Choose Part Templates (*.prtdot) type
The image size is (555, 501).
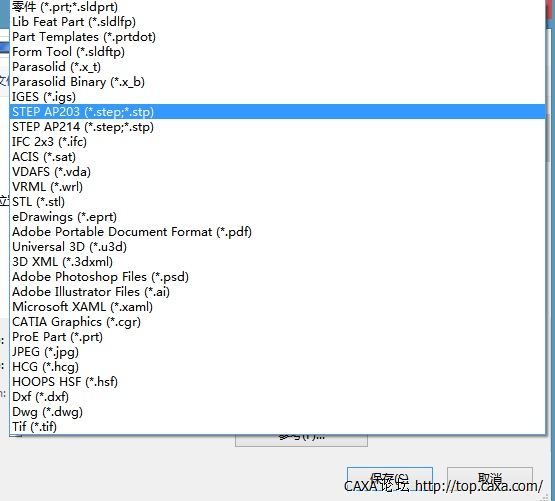pyautogui.click(x=278, y=37)
